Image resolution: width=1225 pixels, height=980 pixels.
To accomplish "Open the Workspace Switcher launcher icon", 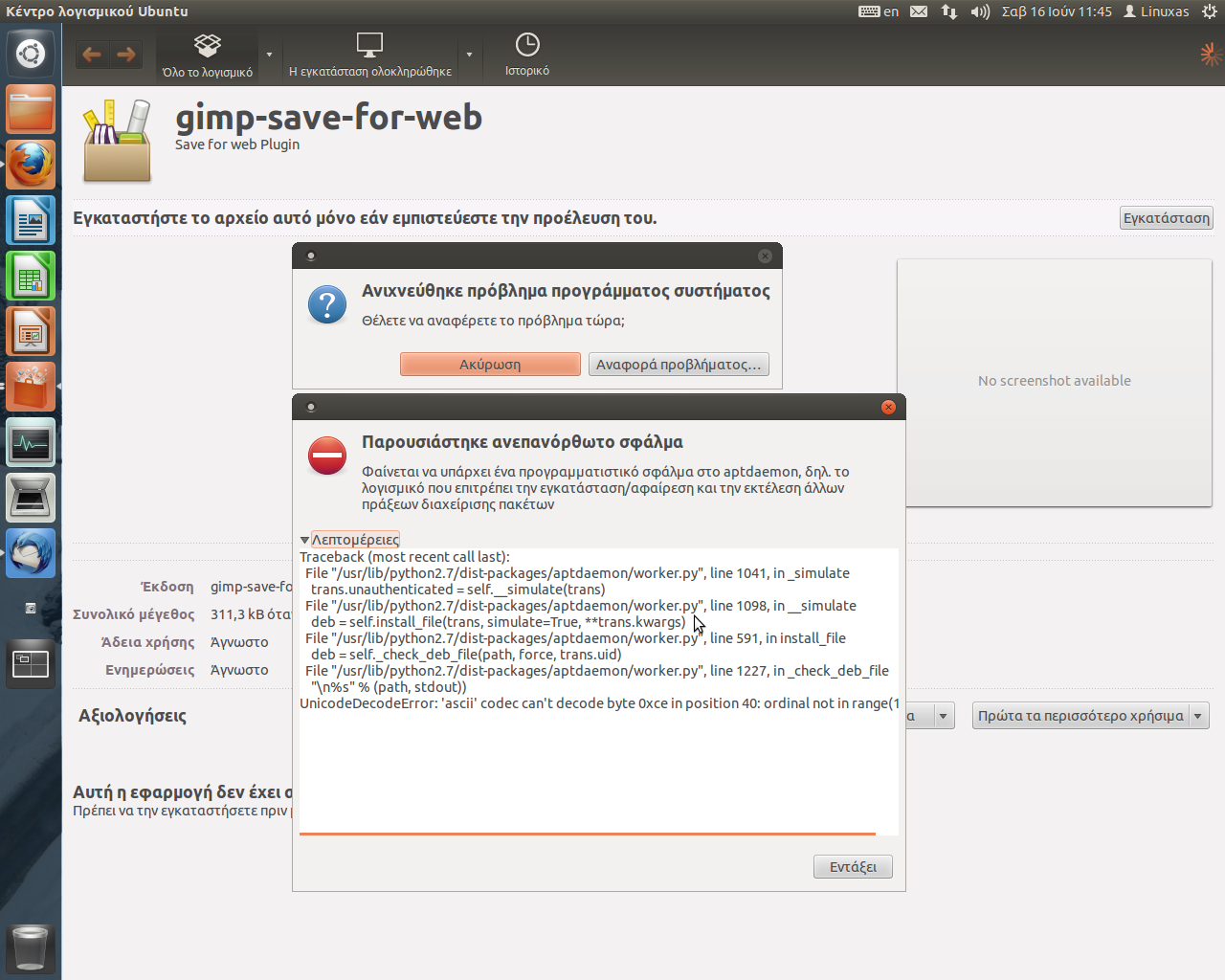I will pos(31,663).
